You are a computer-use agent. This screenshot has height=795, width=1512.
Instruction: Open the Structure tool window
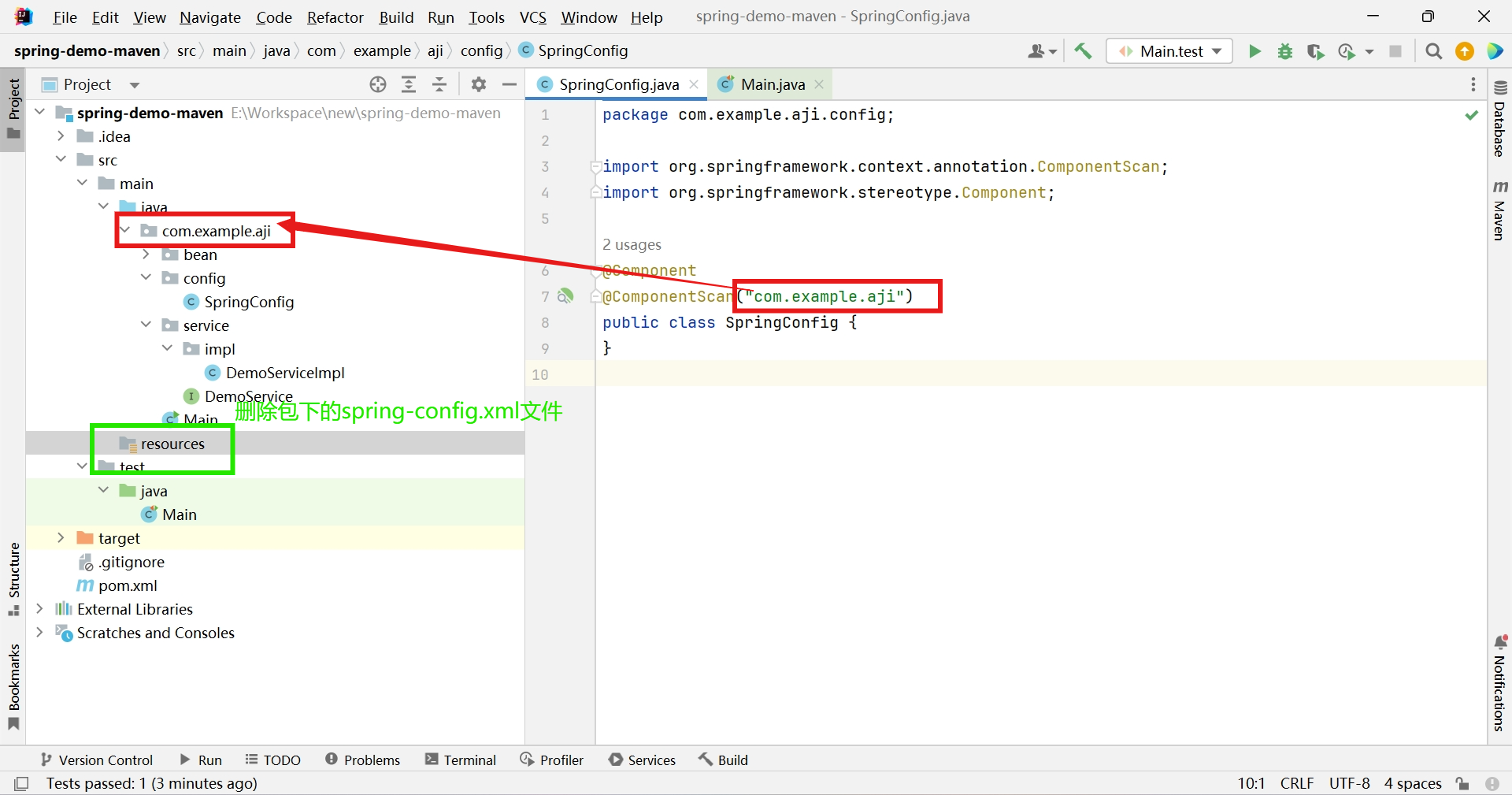point(13,579)
